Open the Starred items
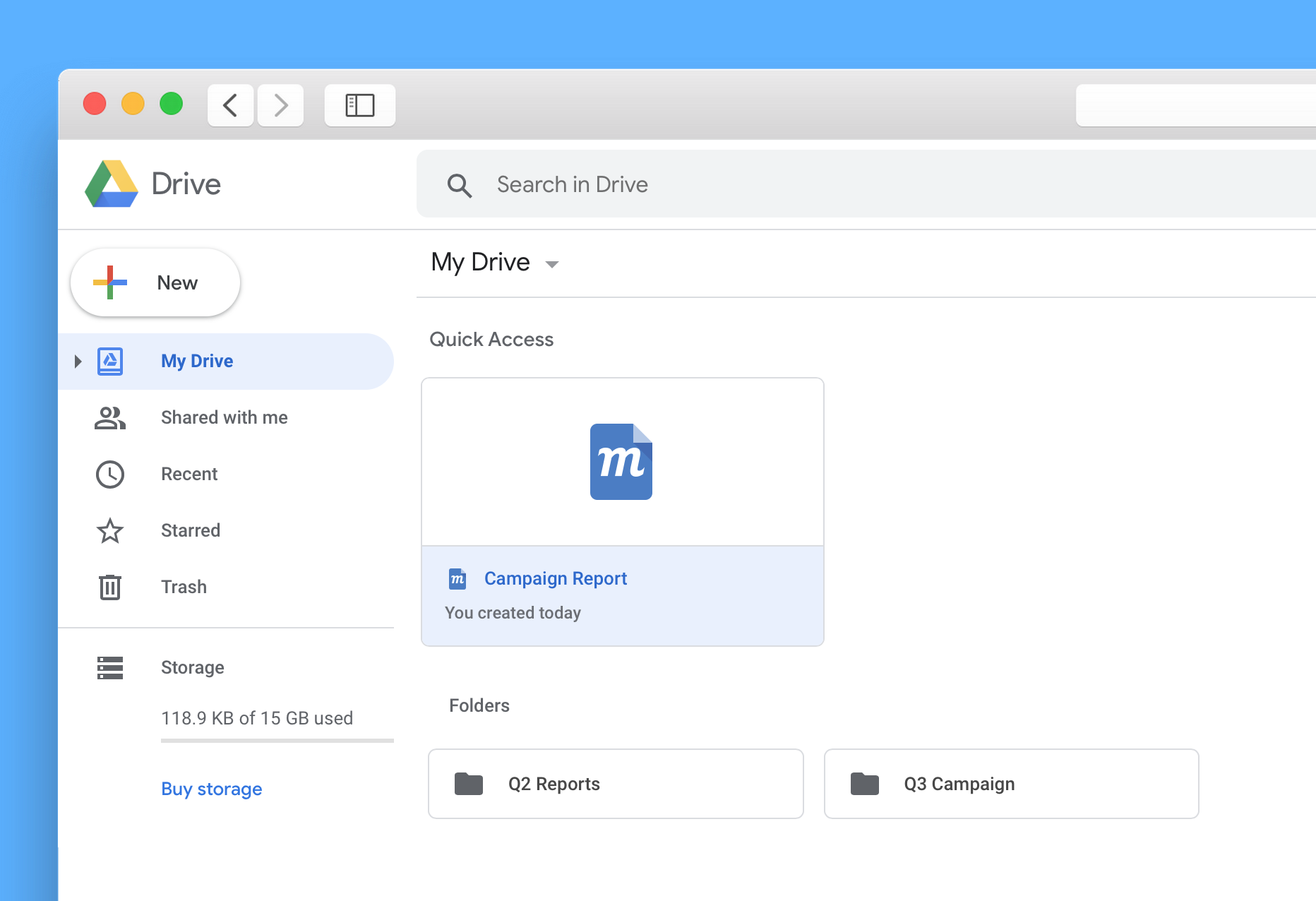 pos(190,530)
